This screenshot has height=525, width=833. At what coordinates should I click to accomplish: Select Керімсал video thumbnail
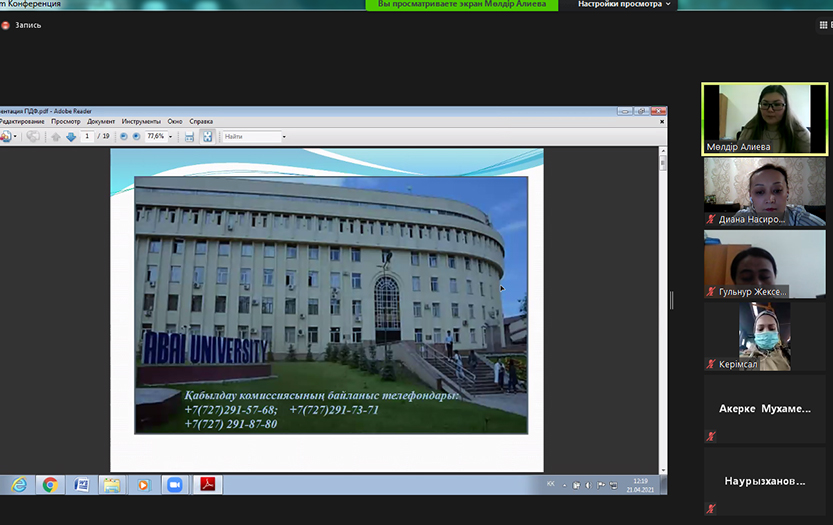click(764, 336)
